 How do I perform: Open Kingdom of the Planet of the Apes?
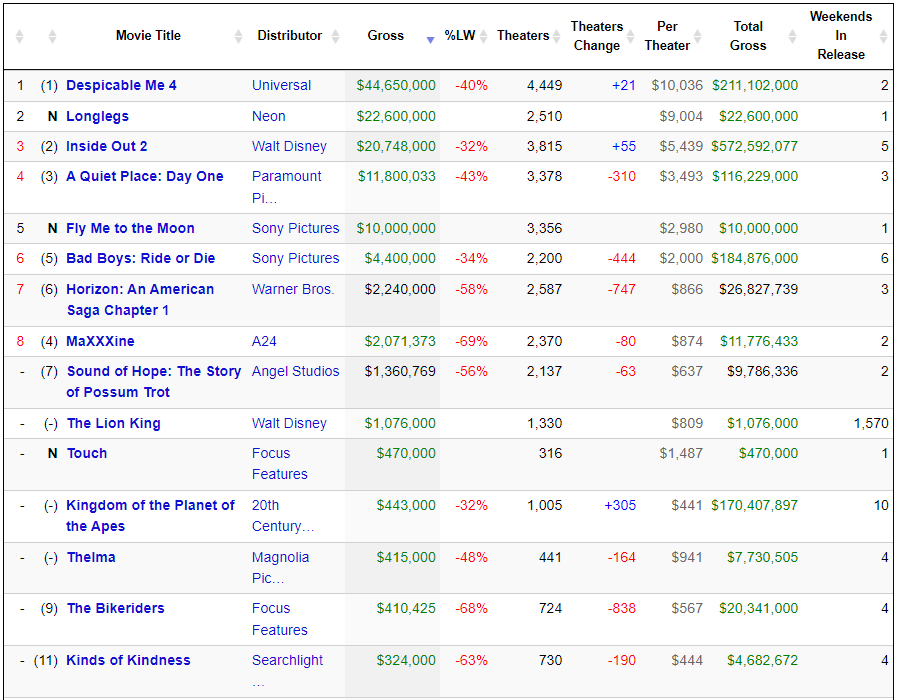click(150, 516)
